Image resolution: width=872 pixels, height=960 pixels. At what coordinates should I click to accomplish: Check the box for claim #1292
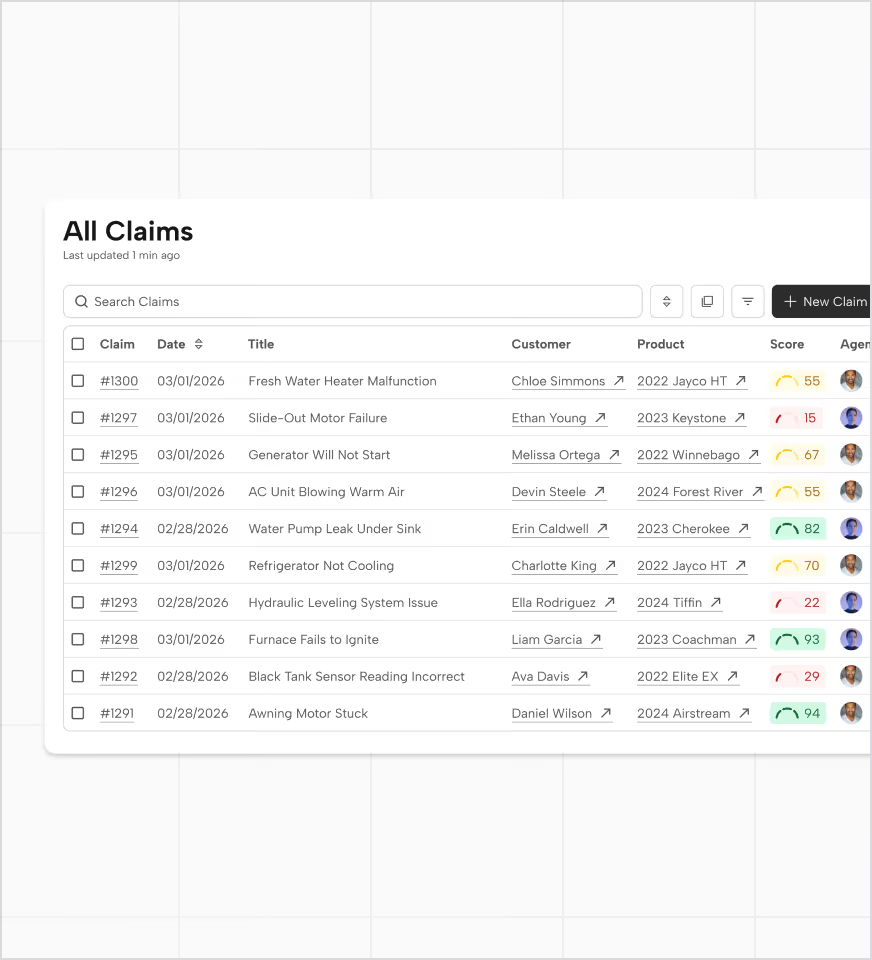(x=78, y=676)
